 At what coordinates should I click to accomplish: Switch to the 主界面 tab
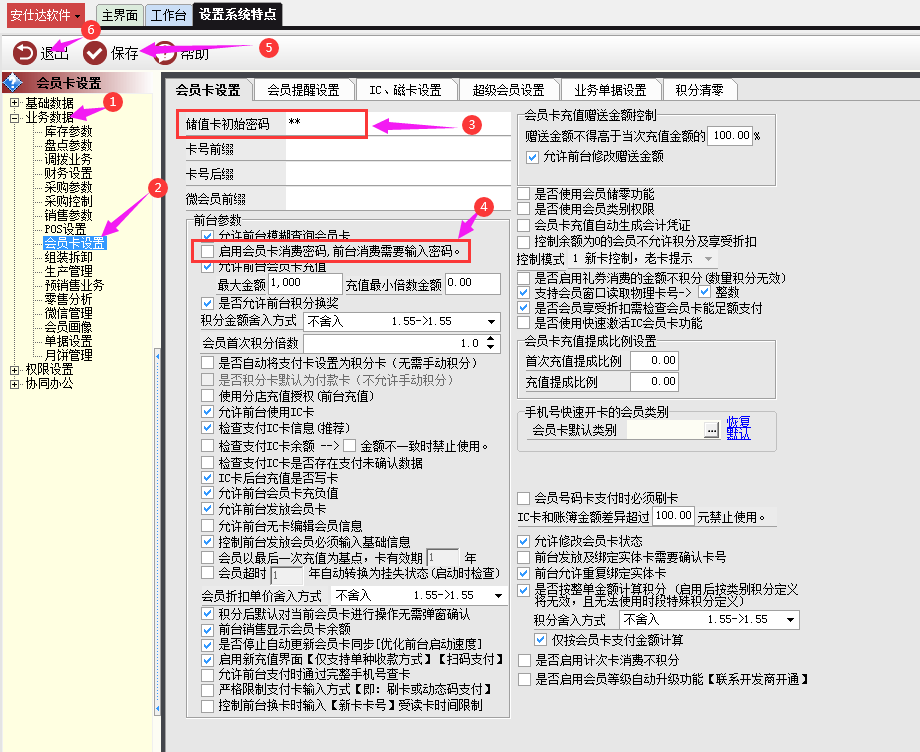pos(120,15)
